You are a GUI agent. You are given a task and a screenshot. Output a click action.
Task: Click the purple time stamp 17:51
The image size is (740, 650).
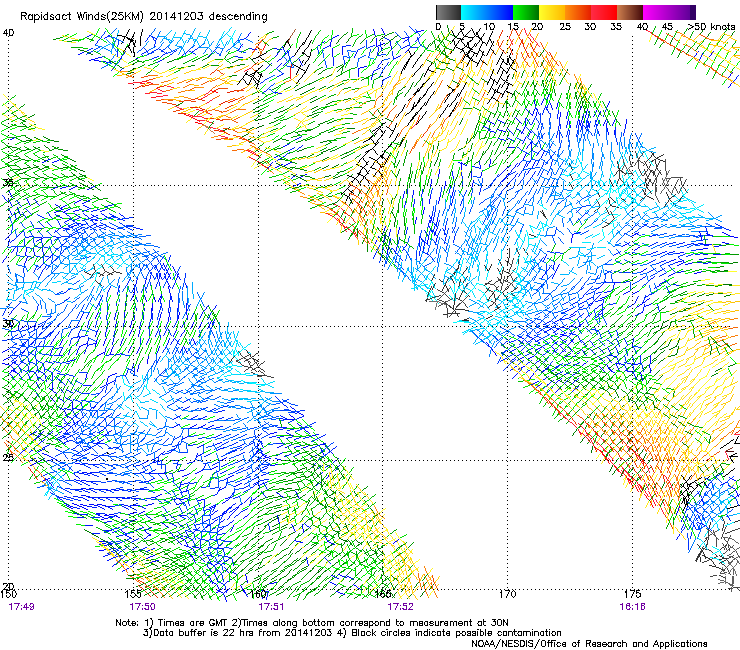[x=271, y=607]
